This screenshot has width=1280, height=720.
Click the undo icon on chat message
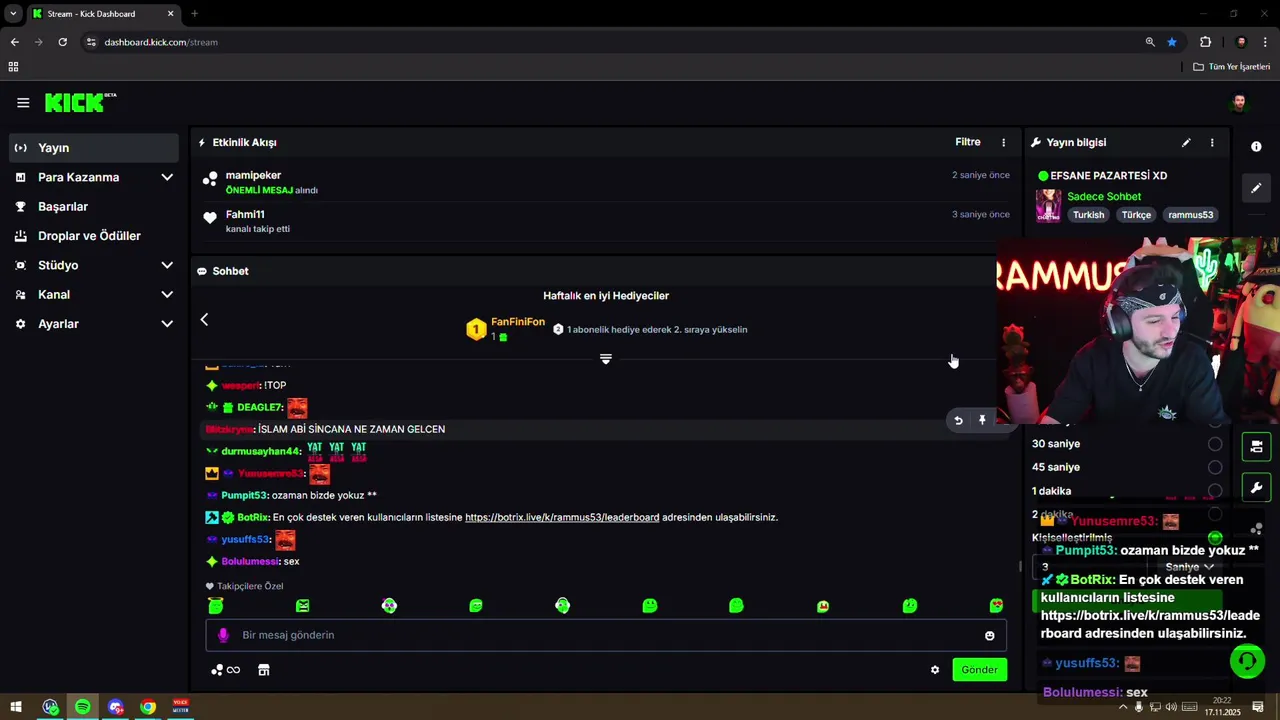(958, 421)
